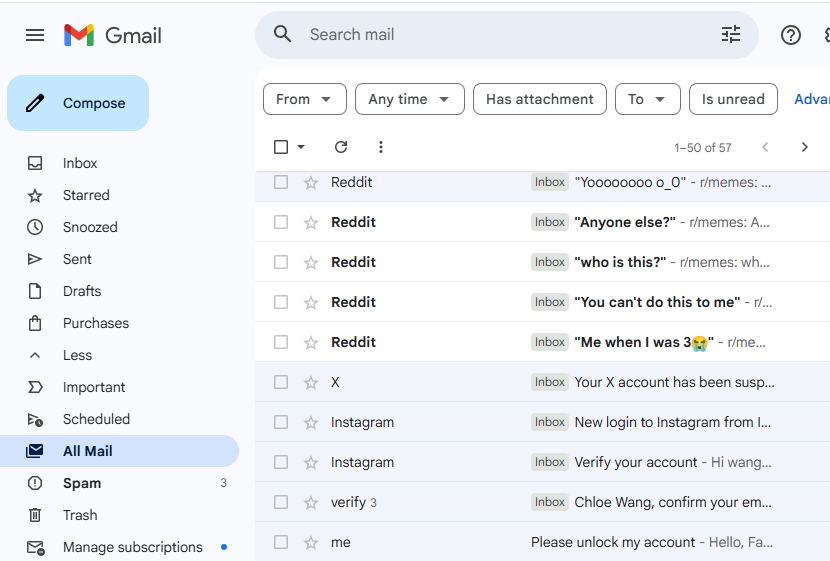Open Purchases label
The image size is (830, 561).
click(x=96, y=323)
